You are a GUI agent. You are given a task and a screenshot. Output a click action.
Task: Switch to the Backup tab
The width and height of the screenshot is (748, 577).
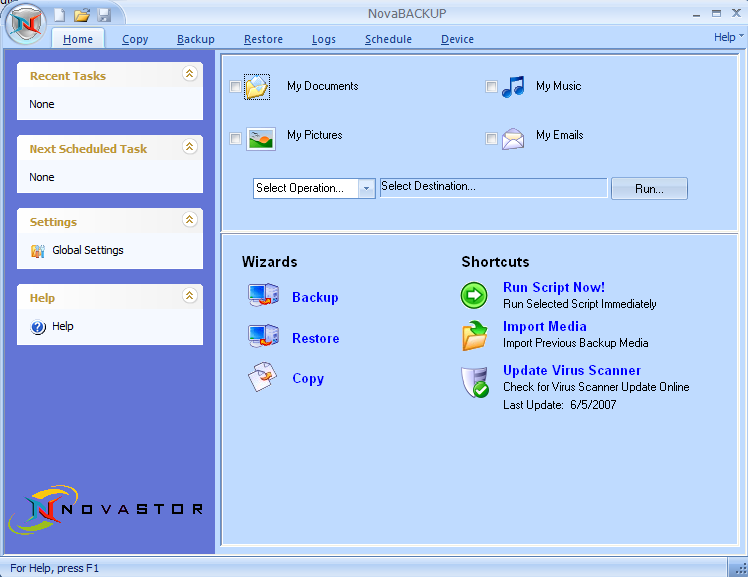point(196,39)
